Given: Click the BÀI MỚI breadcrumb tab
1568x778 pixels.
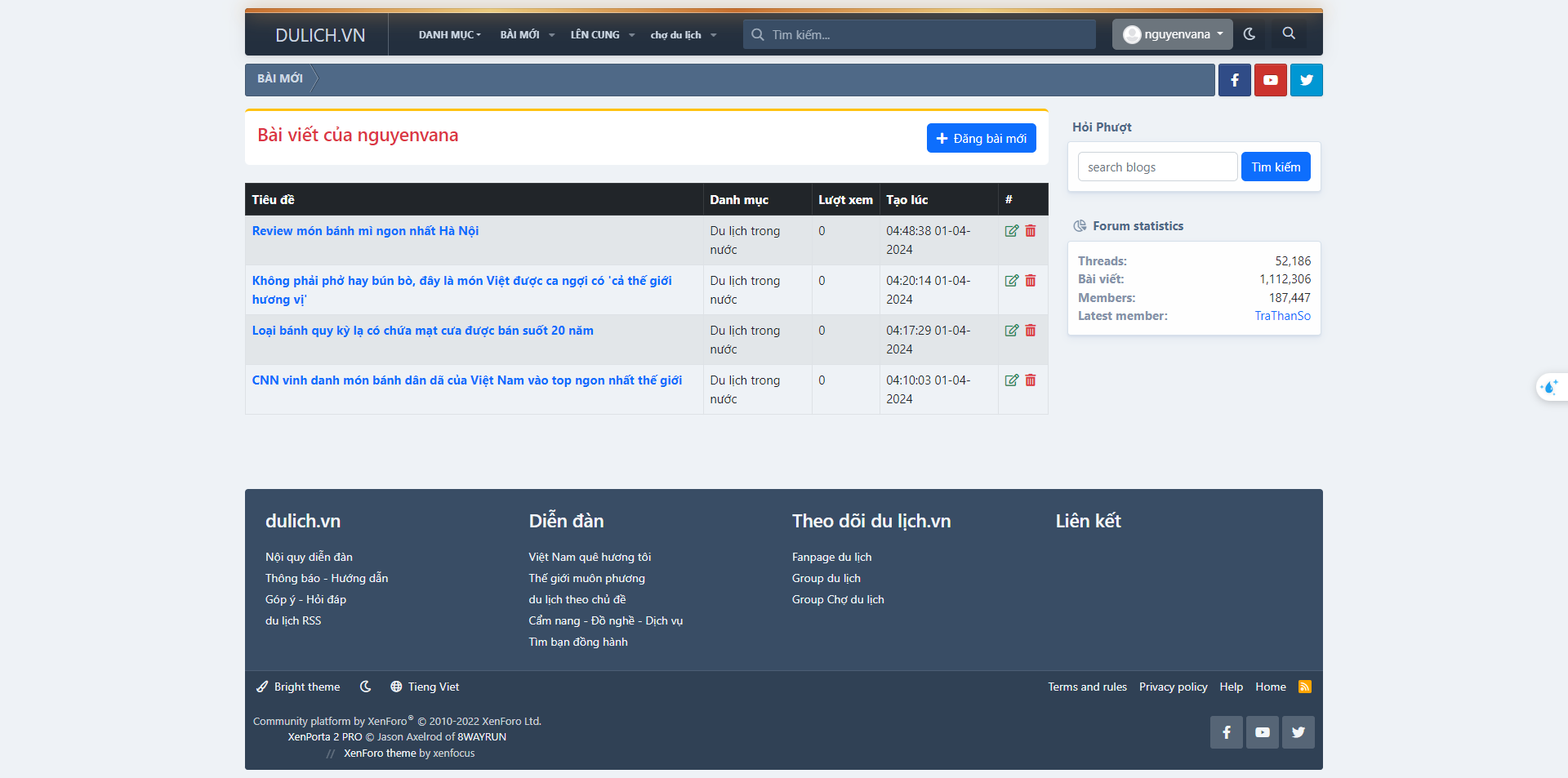Looking at the screenshot, I should tap(280, 78).
